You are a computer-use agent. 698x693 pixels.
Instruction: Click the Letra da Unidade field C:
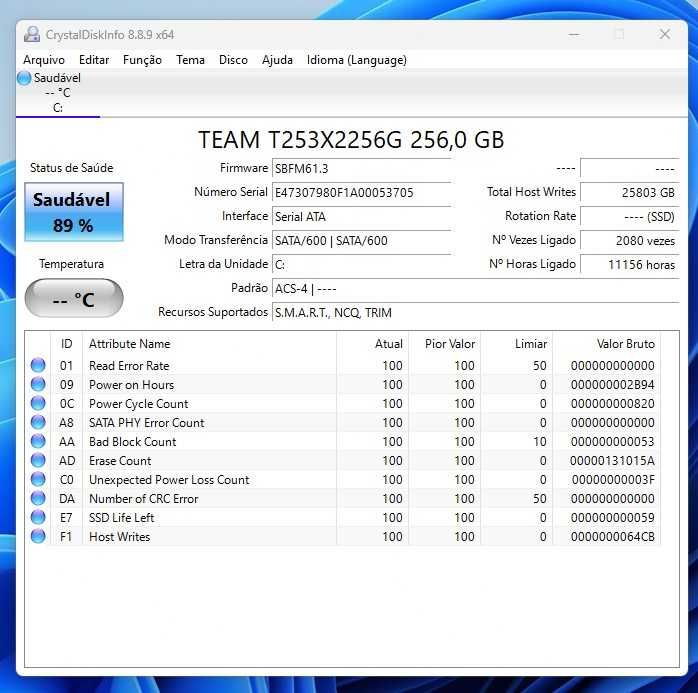coord(361,265)
